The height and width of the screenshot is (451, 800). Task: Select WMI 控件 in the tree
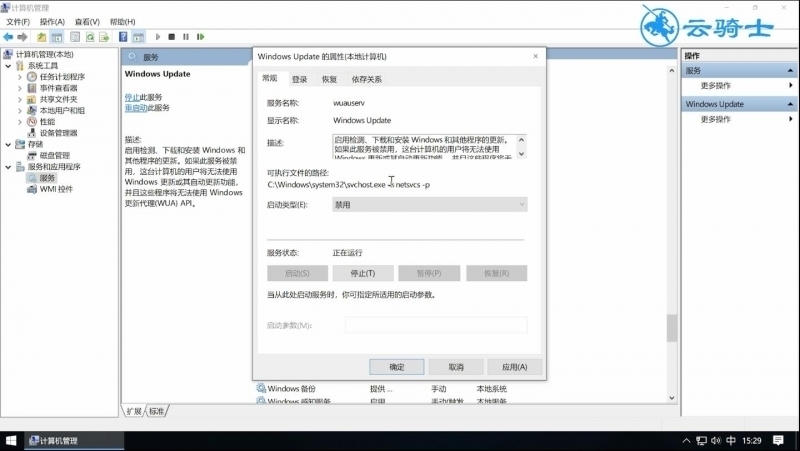56,189
